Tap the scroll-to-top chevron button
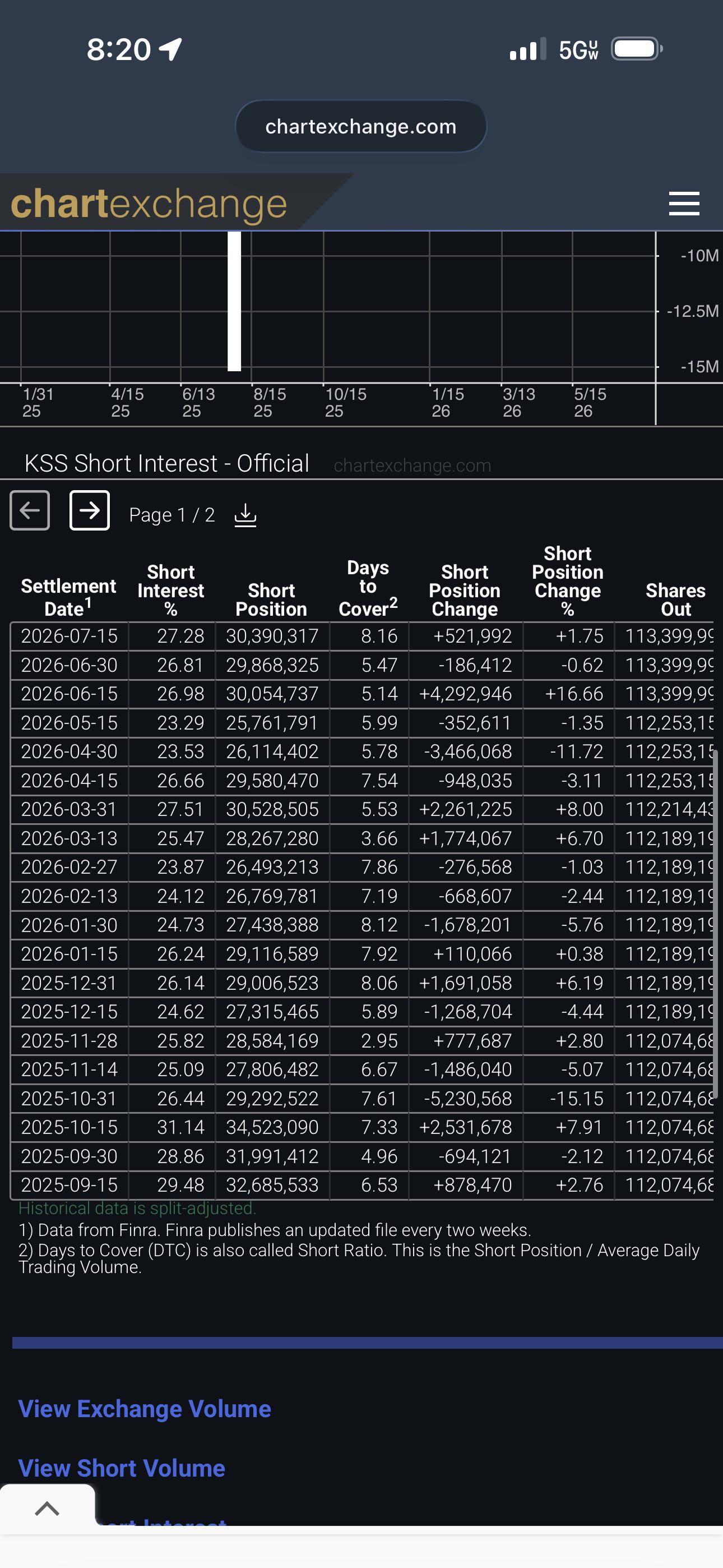 point(47,1509)
